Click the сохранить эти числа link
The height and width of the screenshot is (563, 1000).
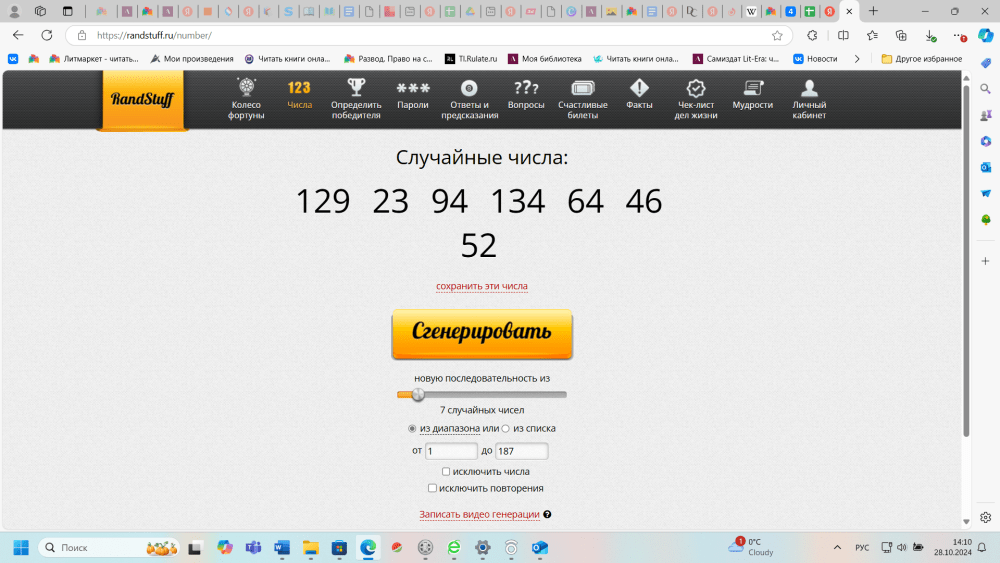tap(481, 286)
